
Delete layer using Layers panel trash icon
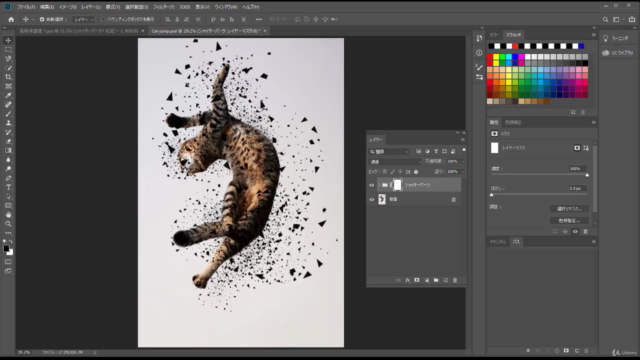pos(455,280)
